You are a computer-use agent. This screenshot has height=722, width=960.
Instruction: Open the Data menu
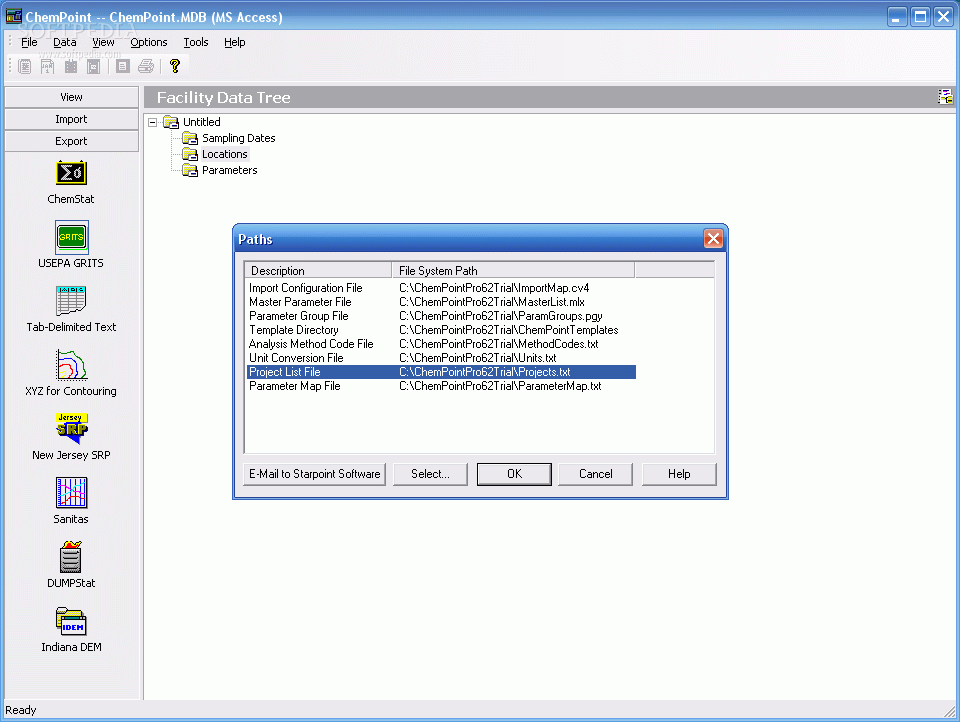click(x=64, y=42)
